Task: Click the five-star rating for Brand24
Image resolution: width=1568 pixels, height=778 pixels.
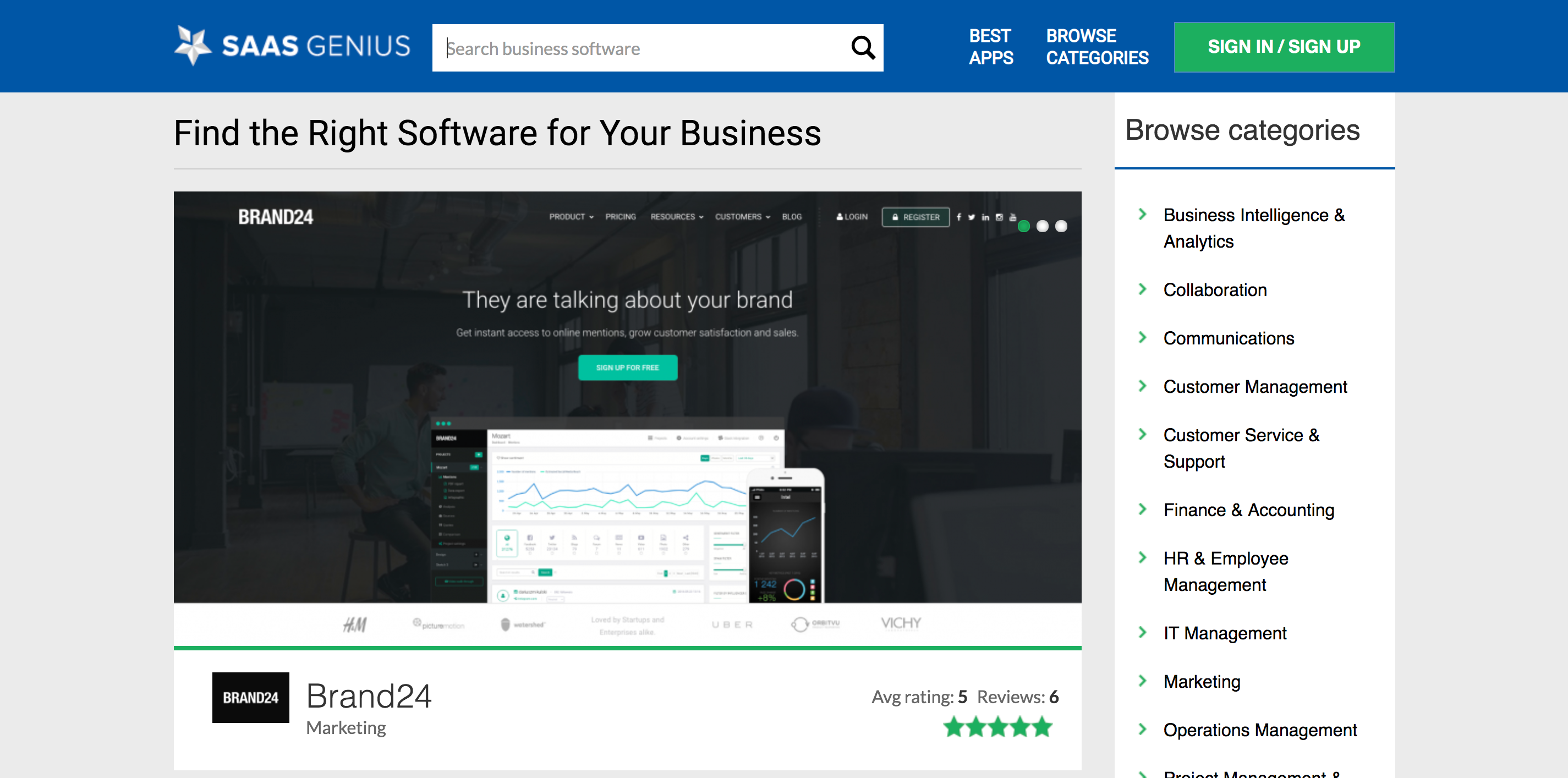Action: 997,727
